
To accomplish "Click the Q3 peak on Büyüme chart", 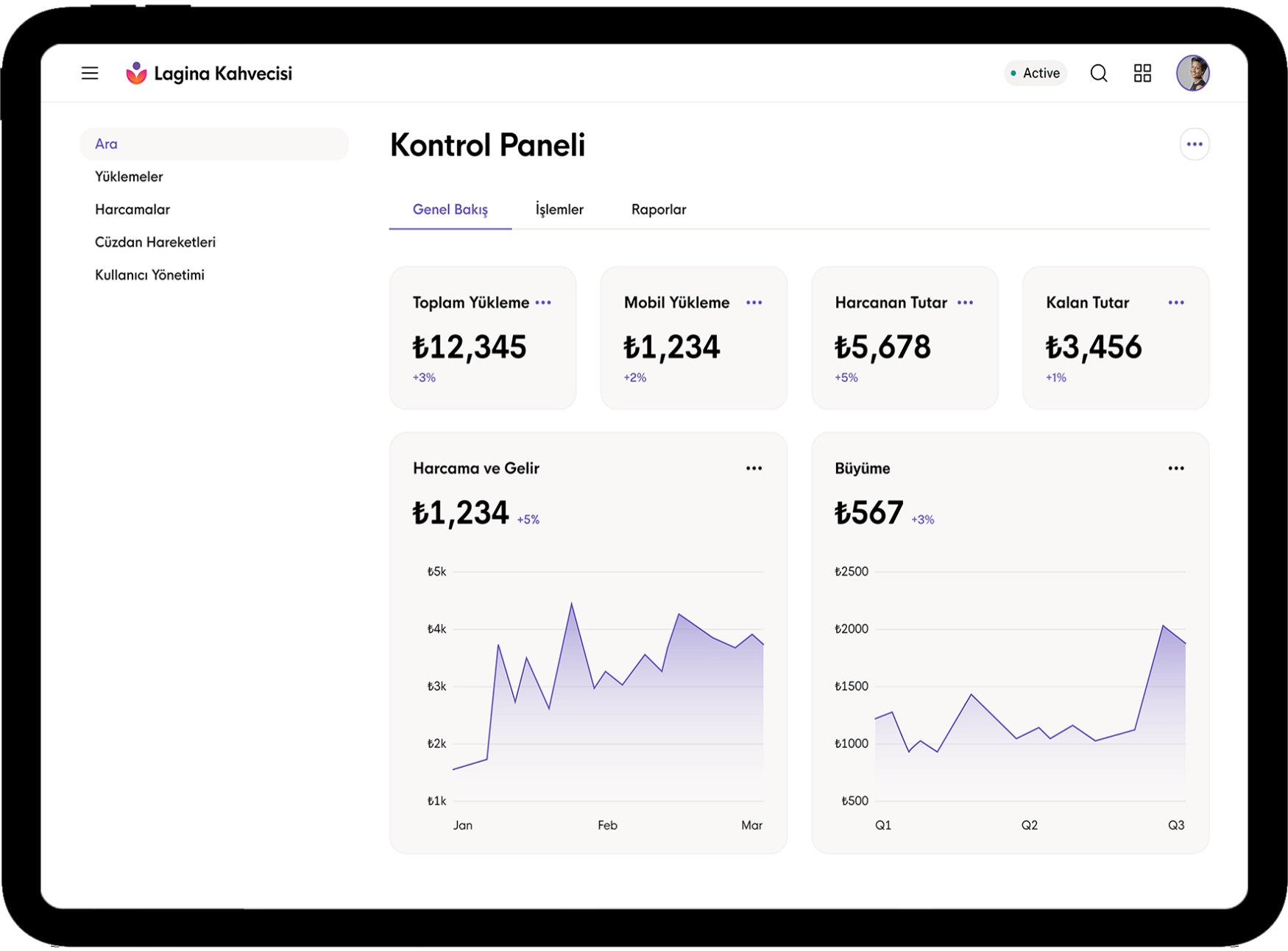I will [x=1163, y=626].
